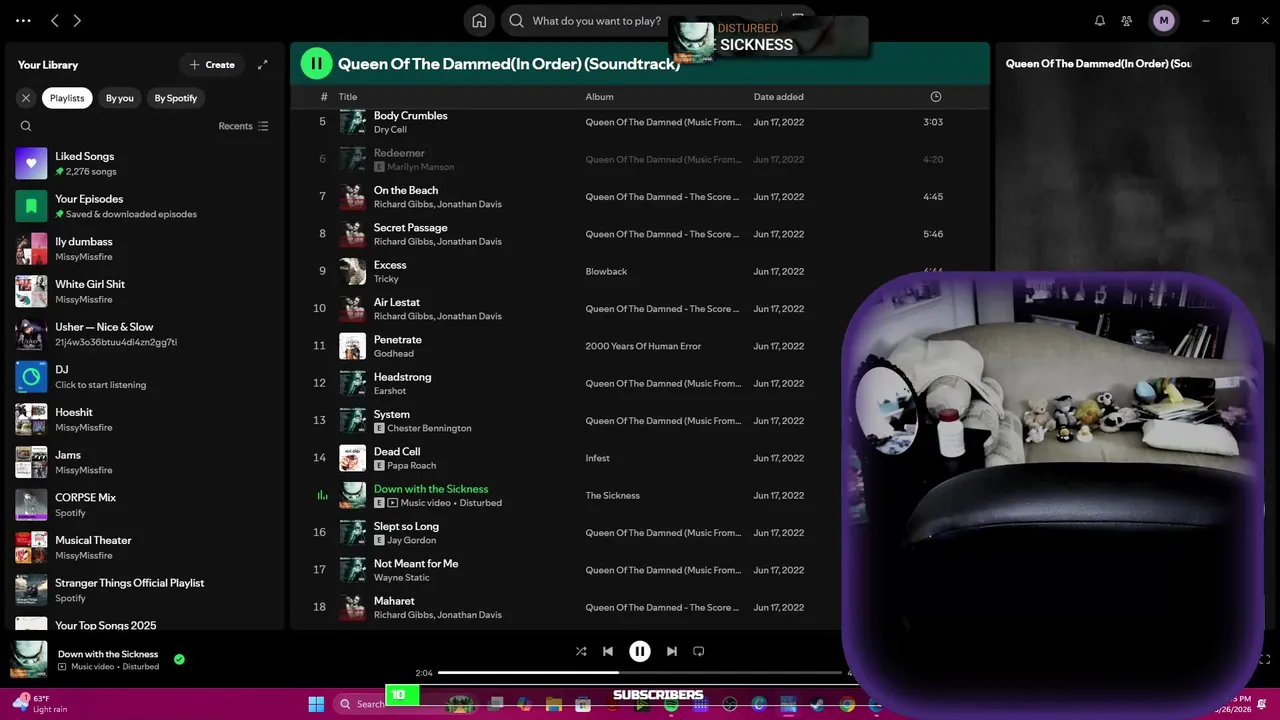Screen dimensions: 1280x720
Task: Open artist link 'Chester Bennington'
Action: (x=429, y=428)
